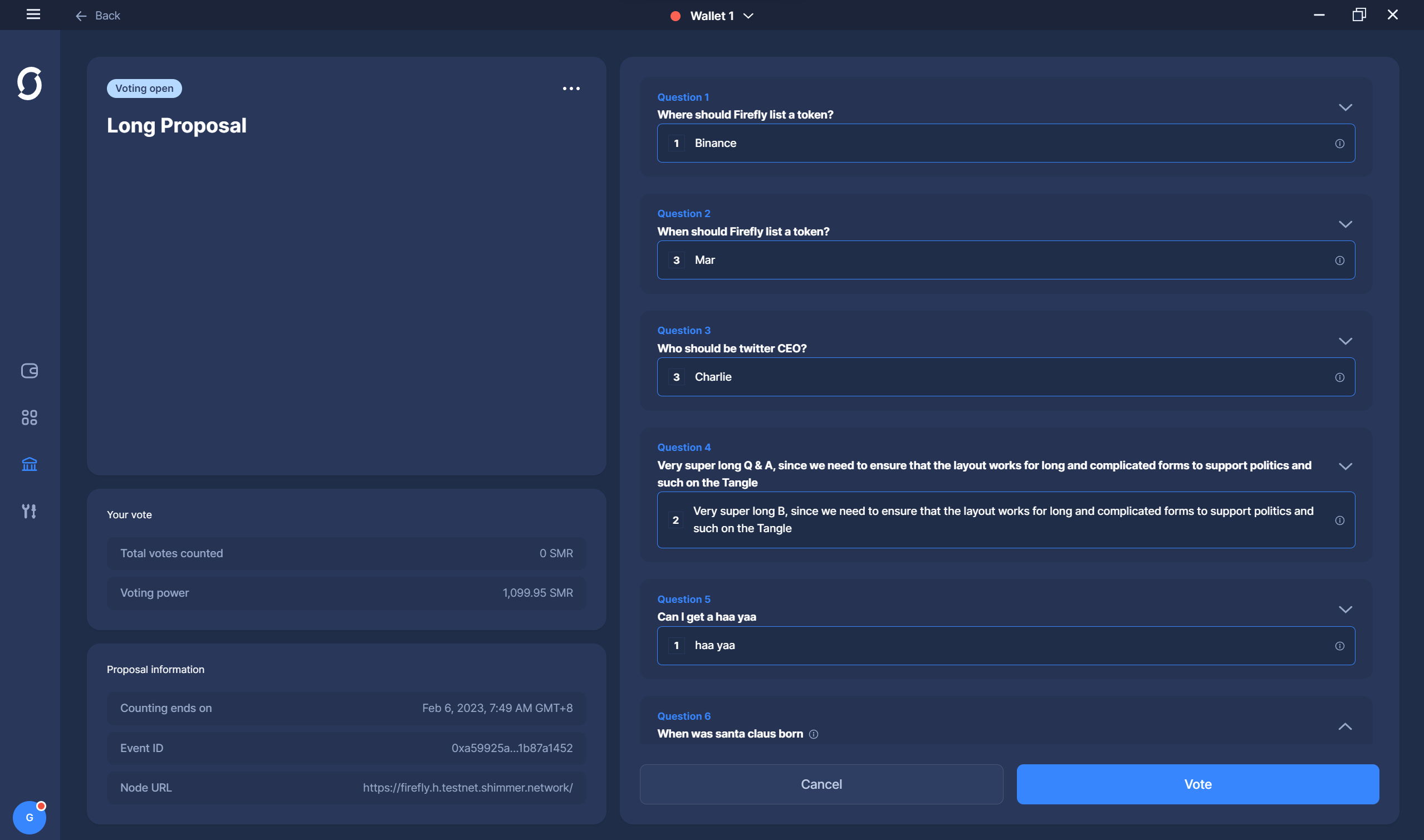Open the hamburger menu
1424x840 pixels.
click(33, 14)
